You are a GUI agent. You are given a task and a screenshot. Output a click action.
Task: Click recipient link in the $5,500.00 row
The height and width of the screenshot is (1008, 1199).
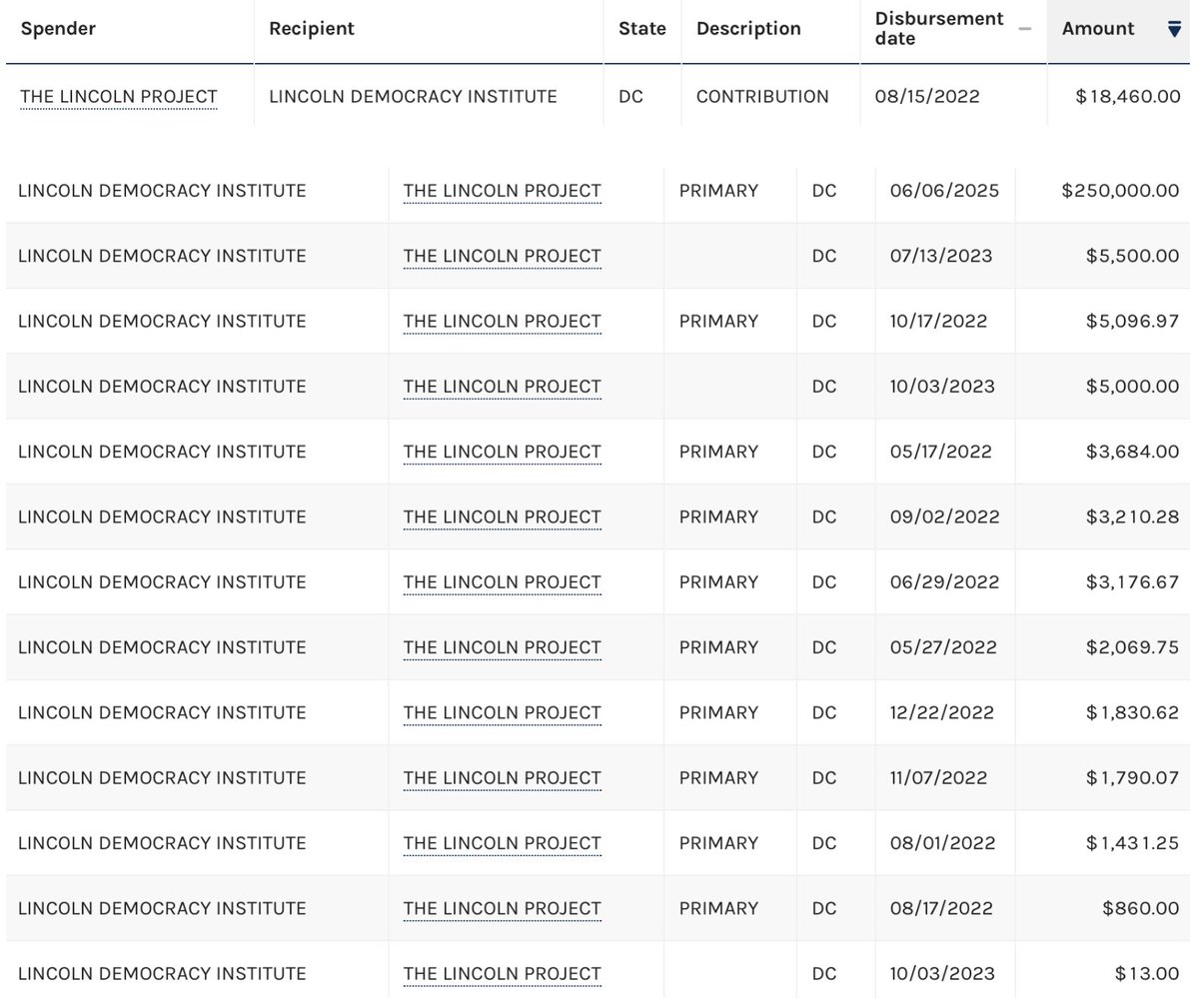pos(502,256)
